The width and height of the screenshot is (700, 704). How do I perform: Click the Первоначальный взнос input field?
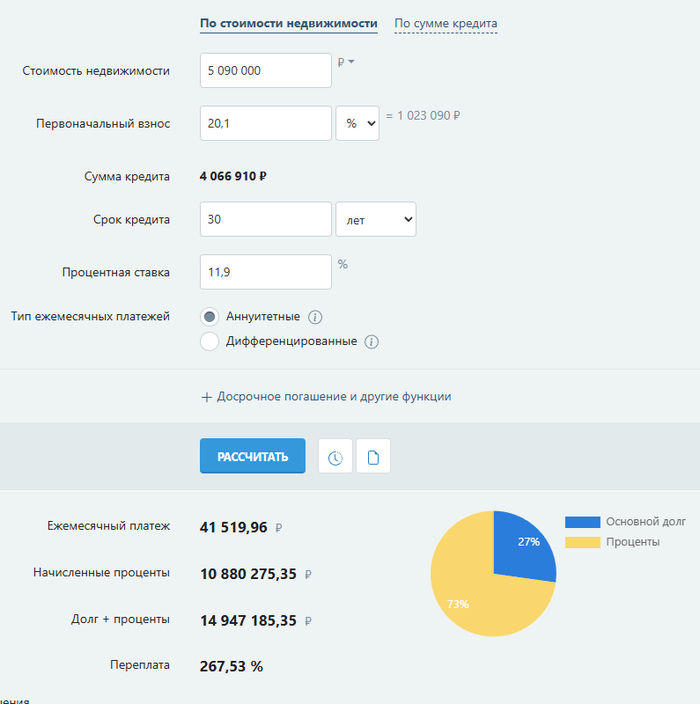(x=265, y=123)
